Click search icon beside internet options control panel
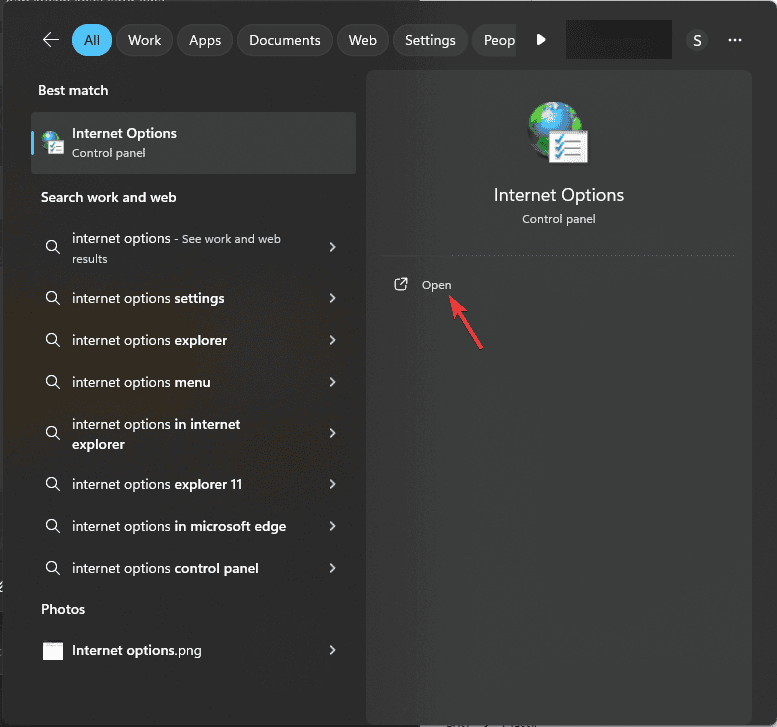The image size is (777, 727). pyautogui.click(x=53, y=568)
